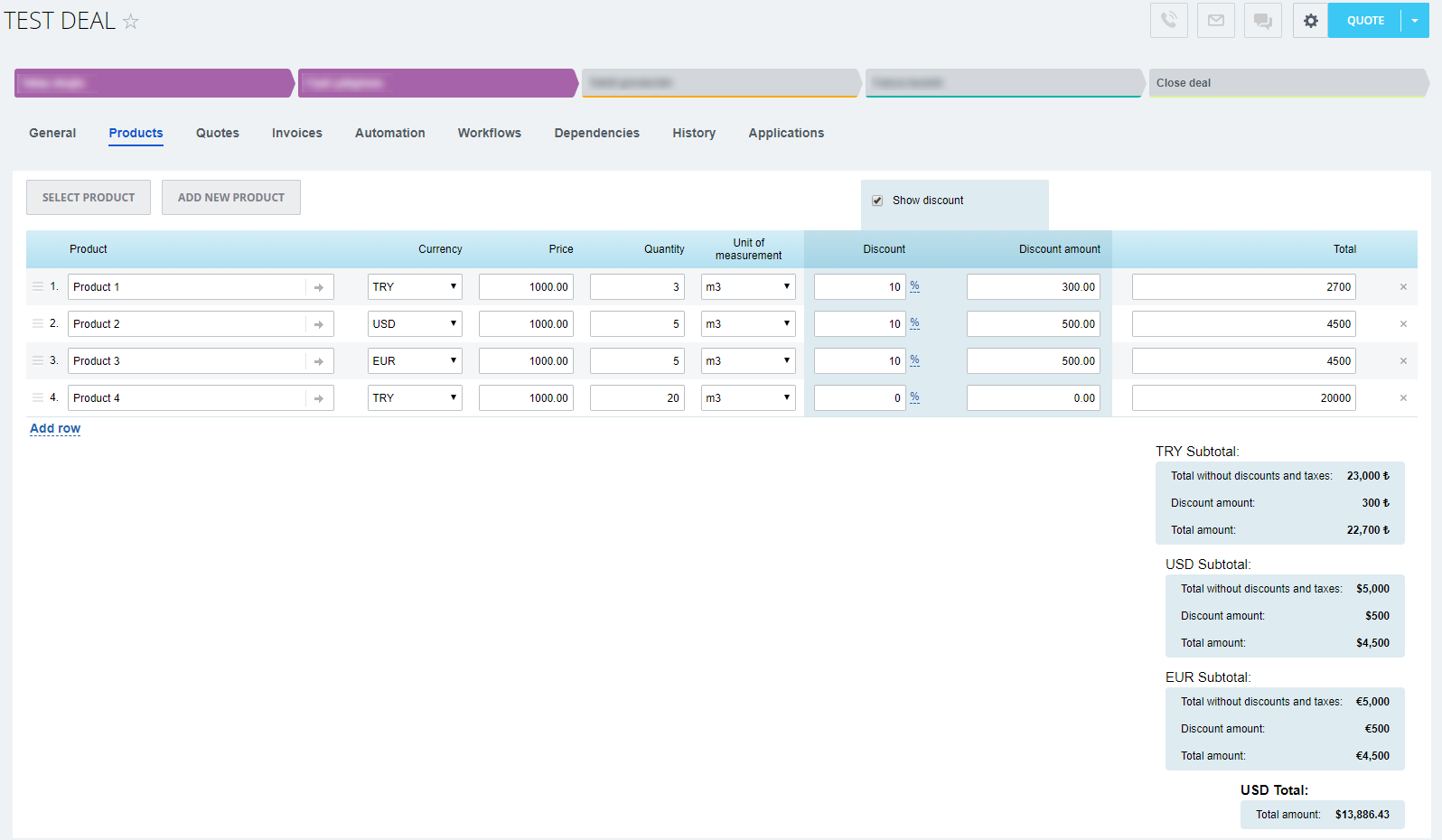Toggle discount type percent for Product 2
Image resolution: width=1442 pixels, height=840 pixels.
tap(914, 323)
